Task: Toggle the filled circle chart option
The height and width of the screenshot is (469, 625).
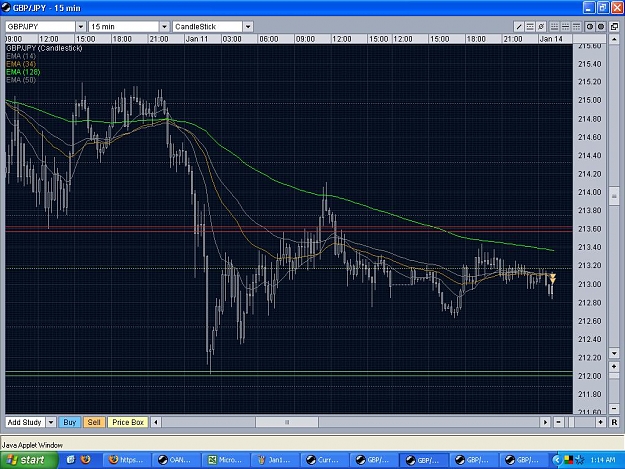Action: click(601, 27)
